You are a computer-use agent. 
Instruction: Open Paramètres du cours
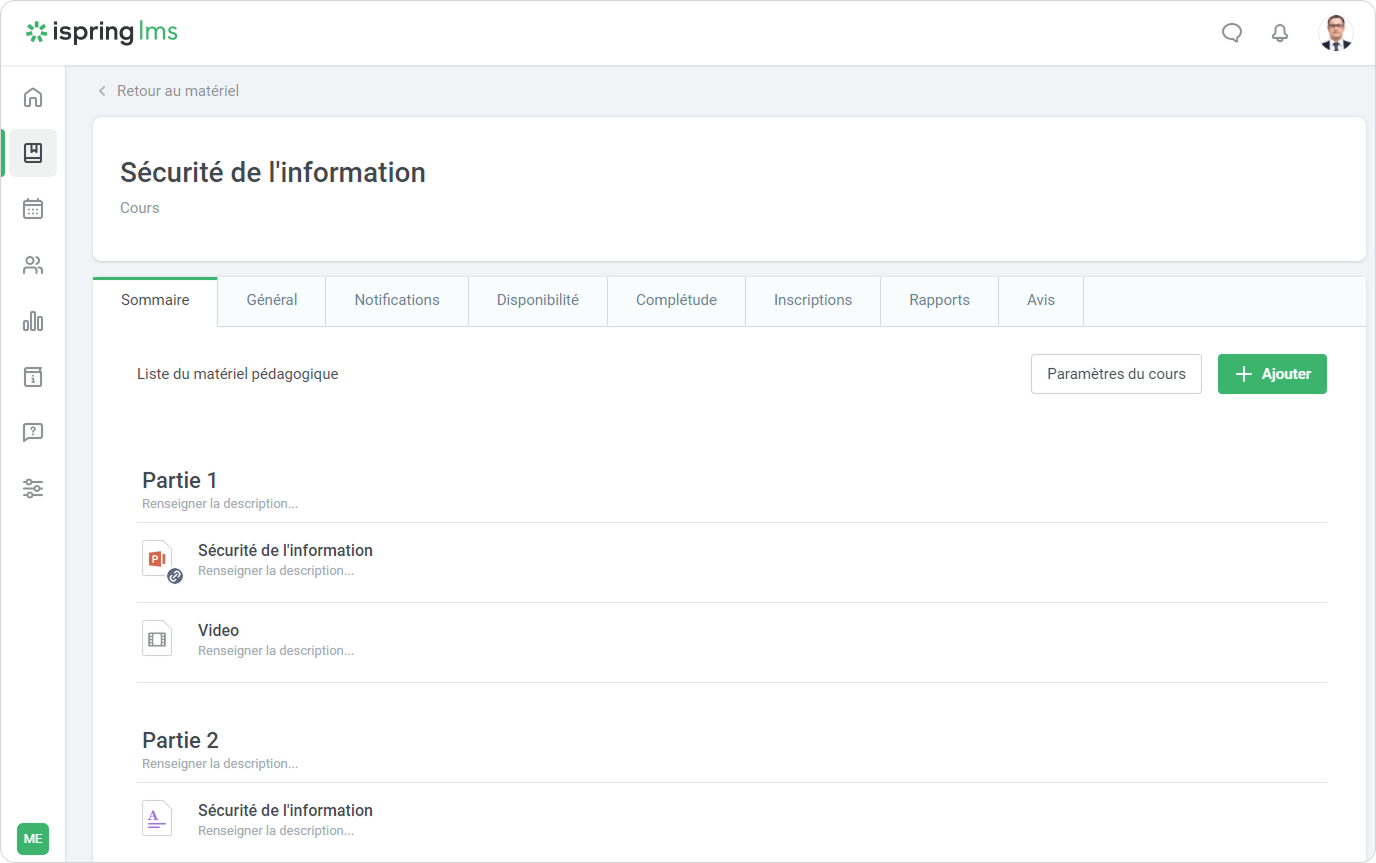point(1116,374)
